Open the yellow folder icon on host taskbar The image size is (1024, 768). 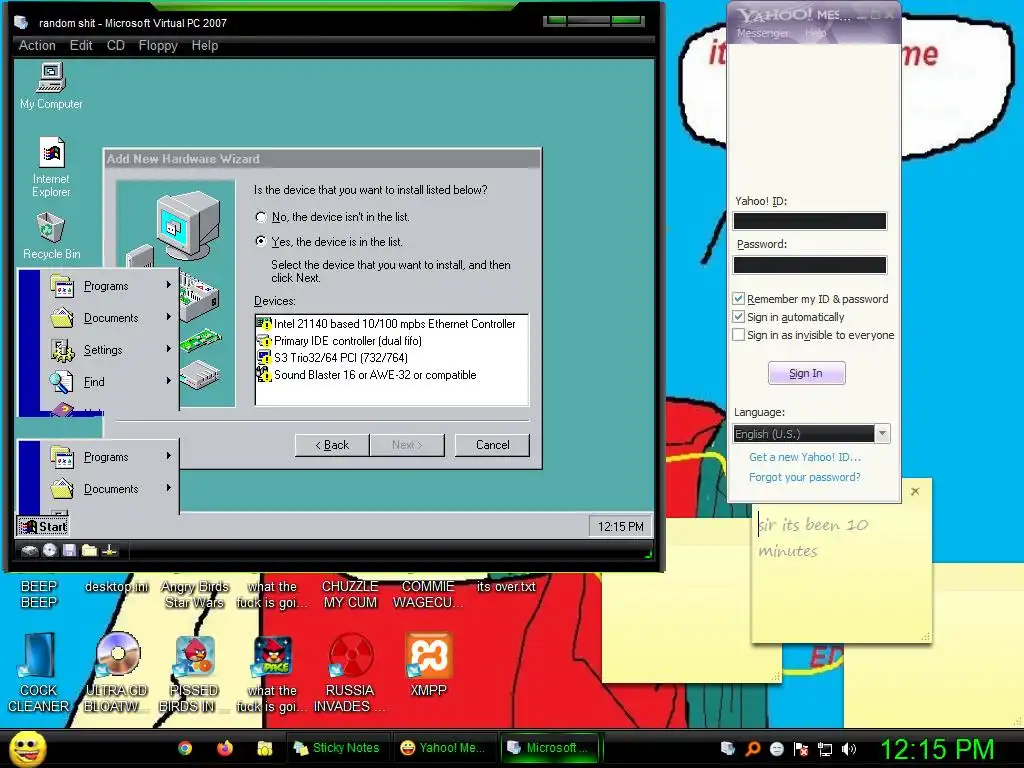coord(264,748)
